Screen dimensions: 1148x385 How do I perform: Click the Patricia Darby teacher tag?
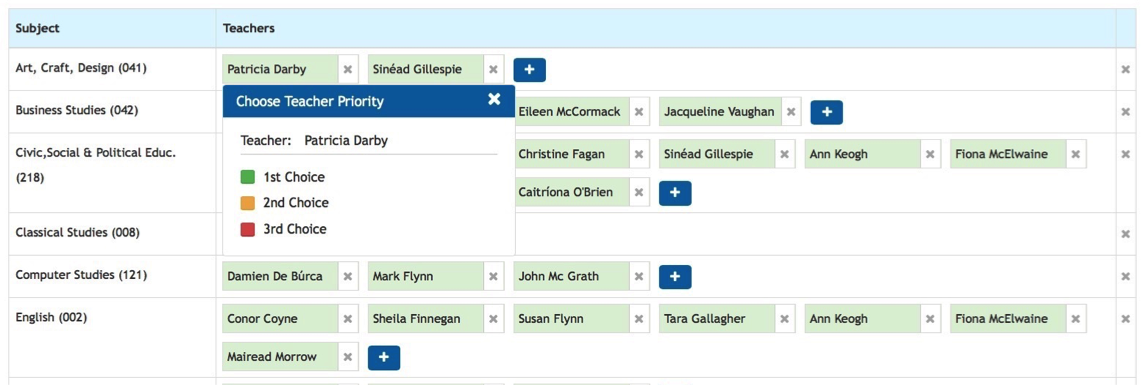coord(280,70)
